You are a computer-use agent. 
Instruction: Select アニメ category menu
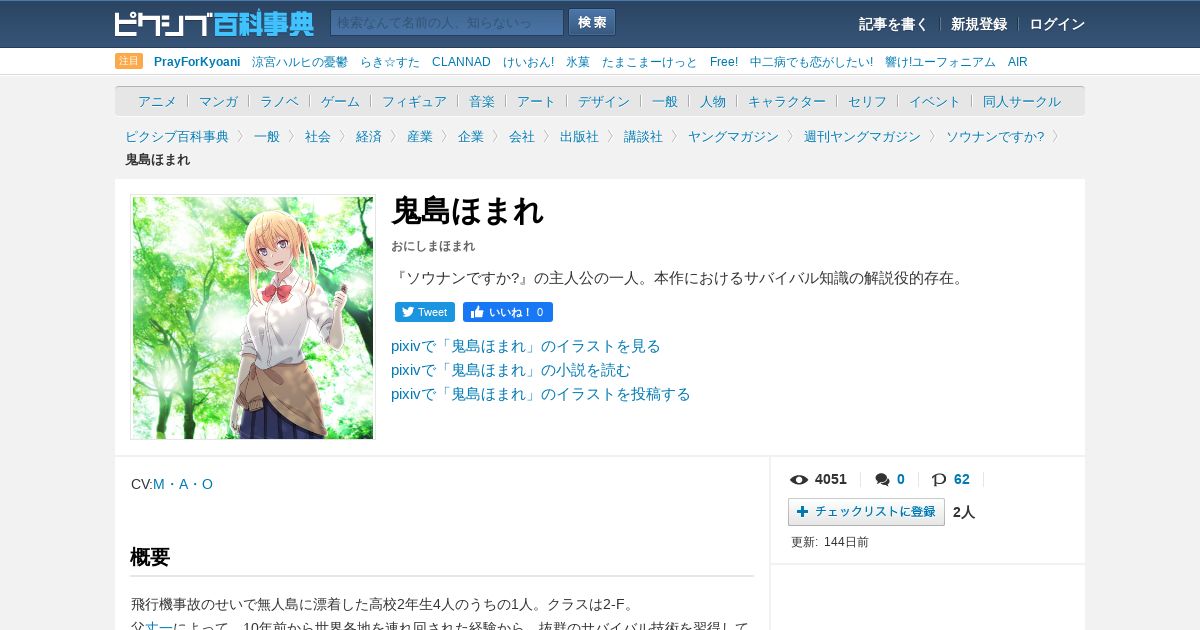click(157, 101)
